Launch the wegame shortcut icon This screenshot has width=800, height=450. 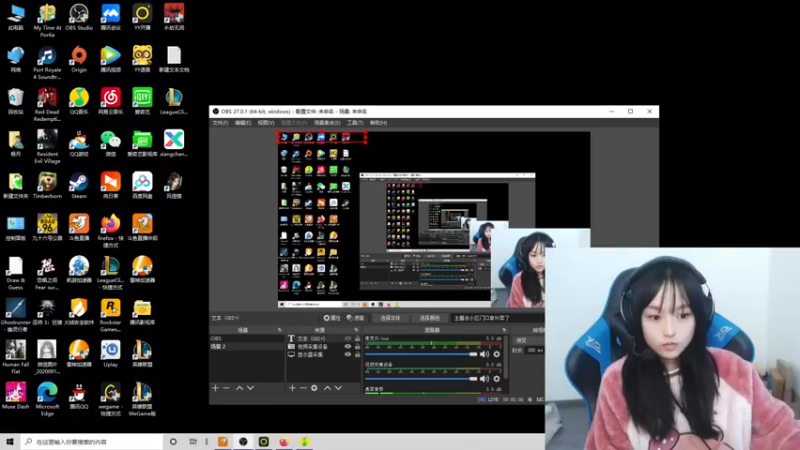point(111,399)
